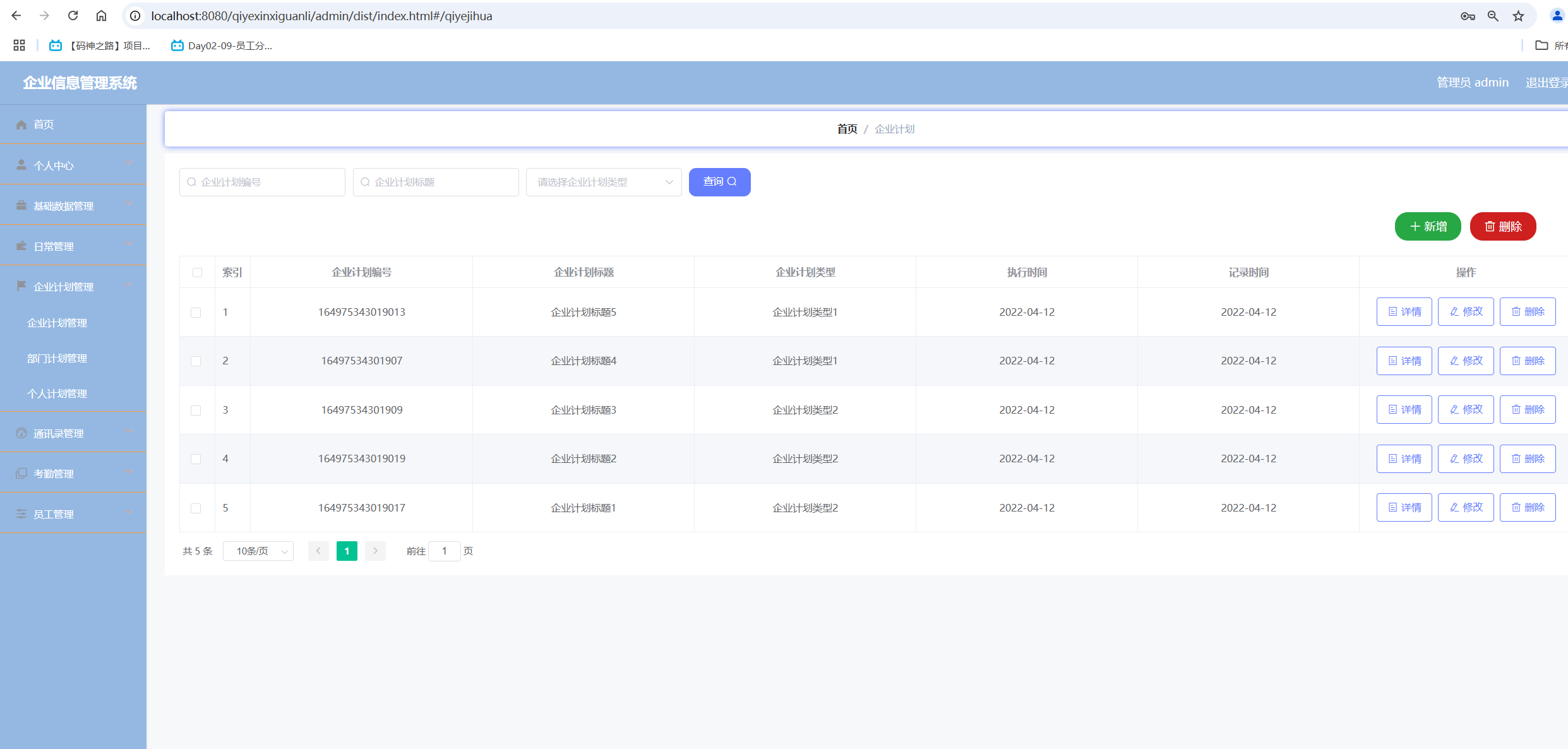The width and height of the screenshot is (1568, 749).
Task: Click the 员工管理 sliders icon
Action: [x=21, y=513]
